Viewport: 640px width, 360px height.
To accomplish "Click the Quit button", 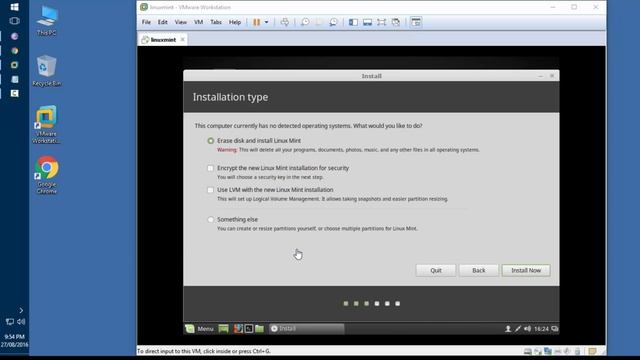I will (x=436, y=270).
